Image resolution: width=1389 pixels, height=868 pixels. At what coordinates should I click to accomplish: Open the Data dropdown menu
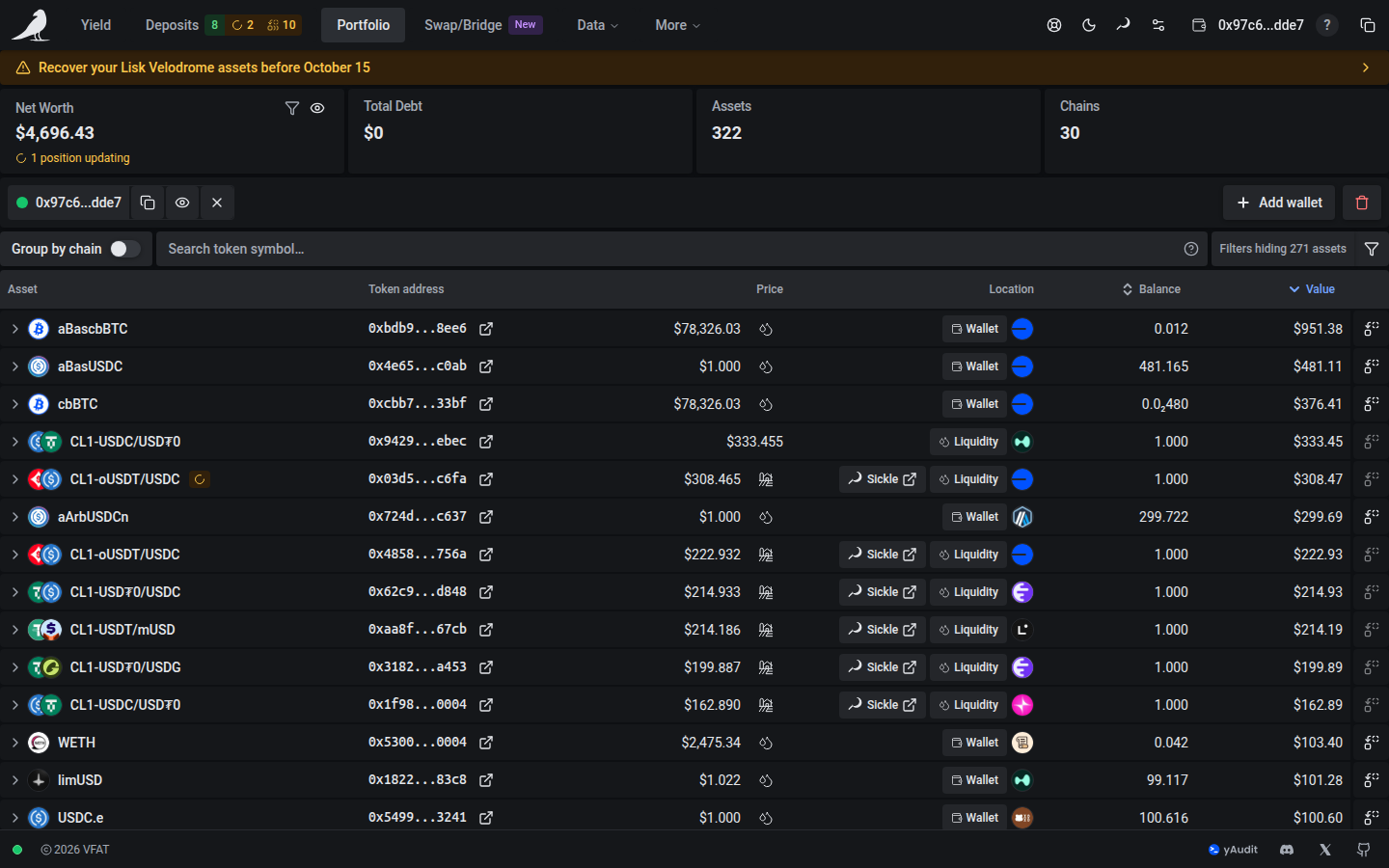point(598,25)
